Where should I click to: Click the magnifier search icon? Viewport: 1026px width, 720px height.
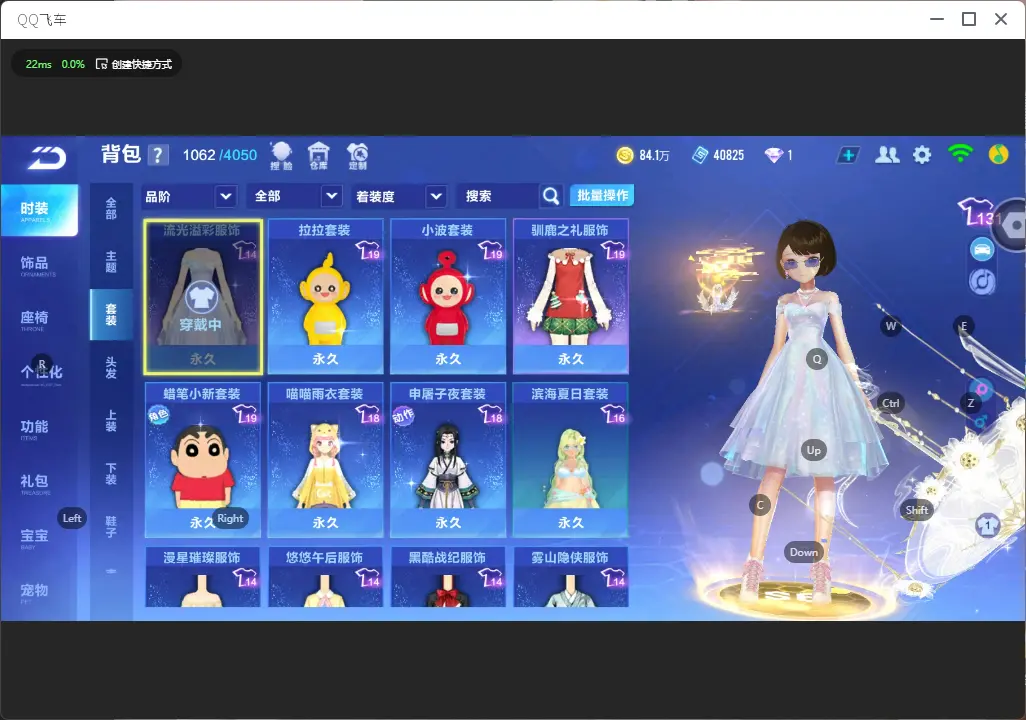coord(551,196)
